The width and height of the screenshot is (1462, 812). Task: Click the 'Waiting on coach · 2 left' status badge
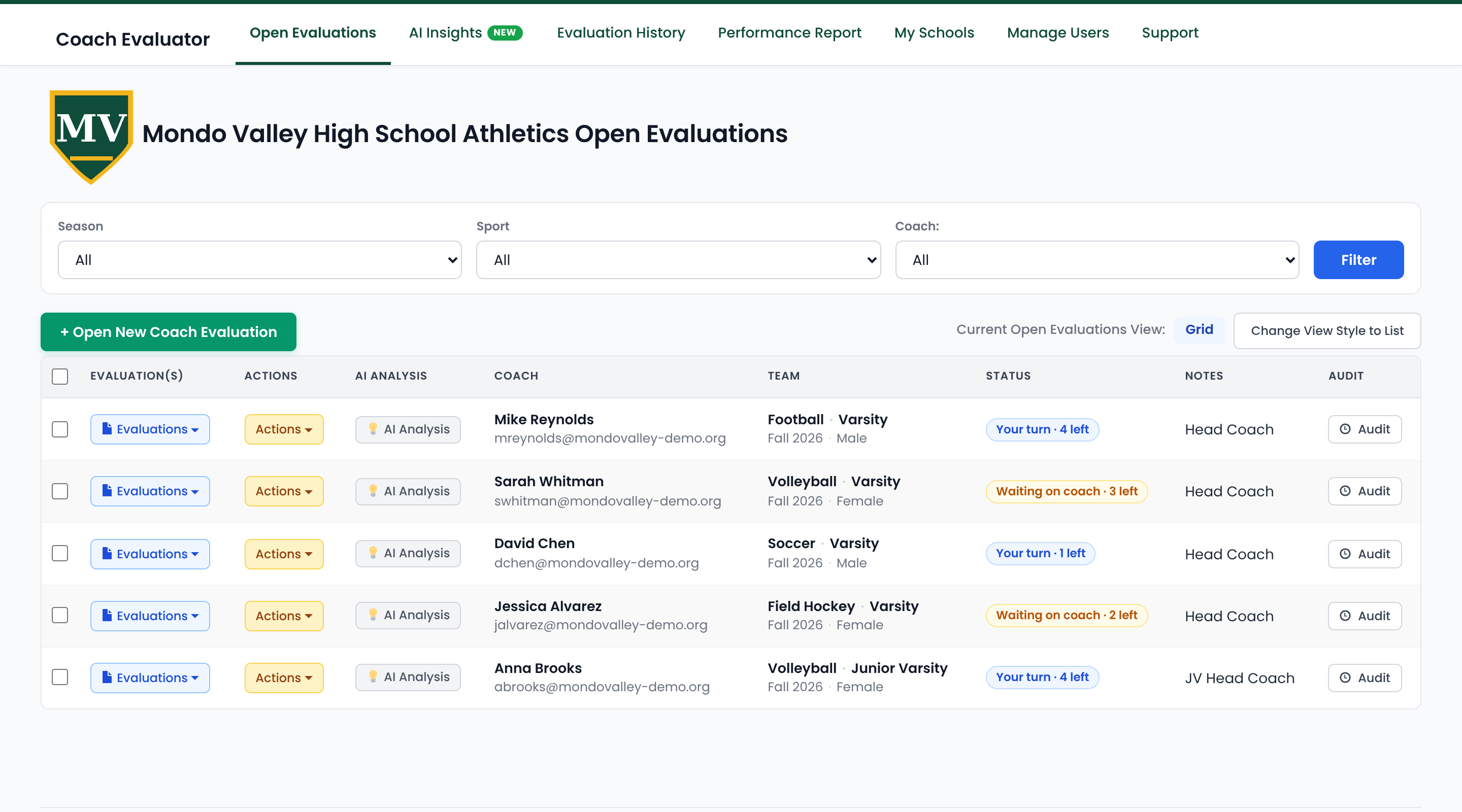tap(1067, 615)
